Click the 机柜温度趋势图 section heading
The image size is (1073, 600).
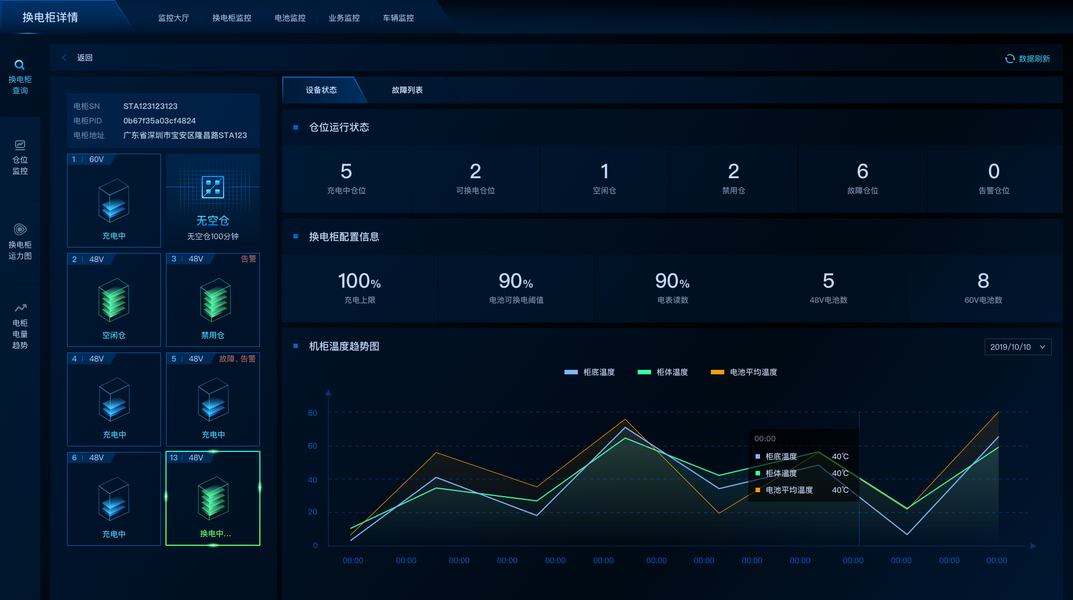(344, 346)
